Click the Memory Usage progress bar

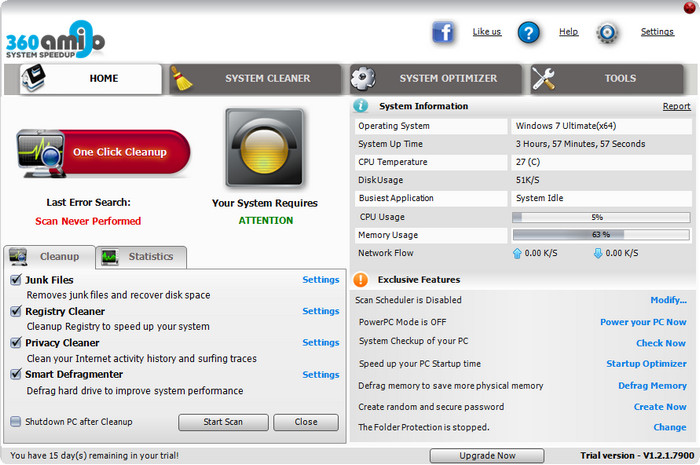pyautogui.click(x=601, y=235)
